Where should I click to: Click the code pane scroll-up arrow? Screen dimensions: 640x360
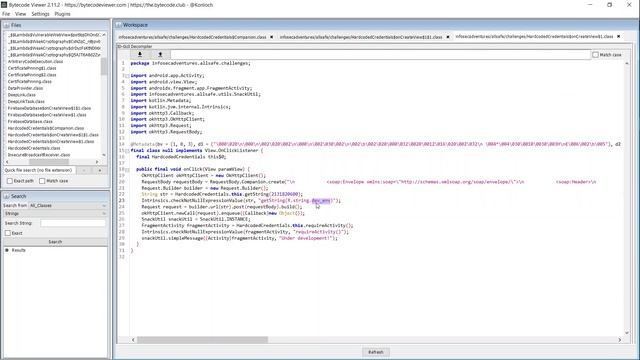point(627,64)
